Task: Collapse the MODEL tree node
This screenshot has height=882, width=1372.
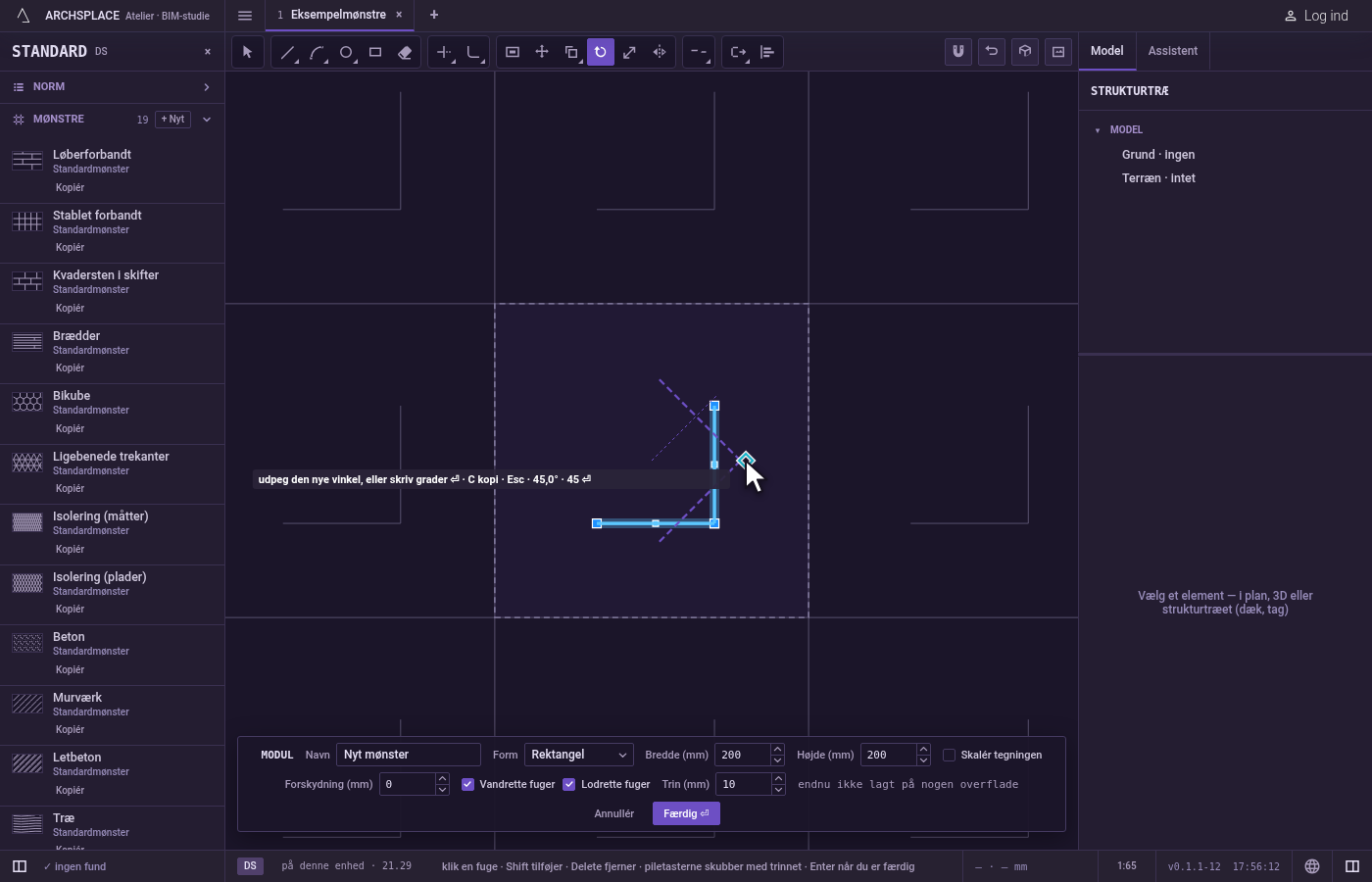Action: coord(1098,130)
